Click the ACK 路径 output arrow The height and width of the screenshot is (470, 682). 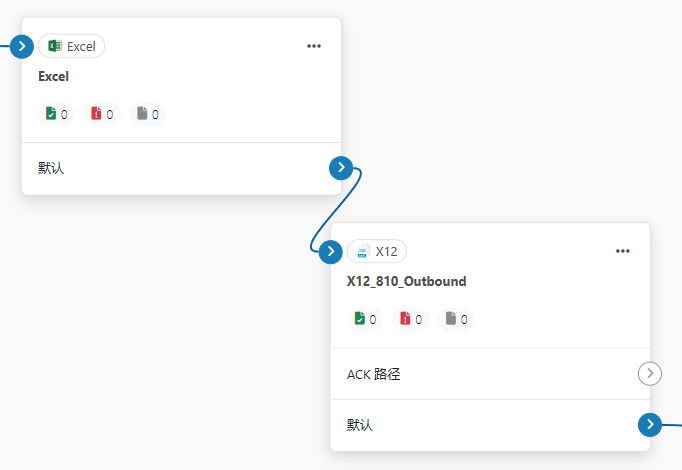pyautogui.click(x=650, y=374)
